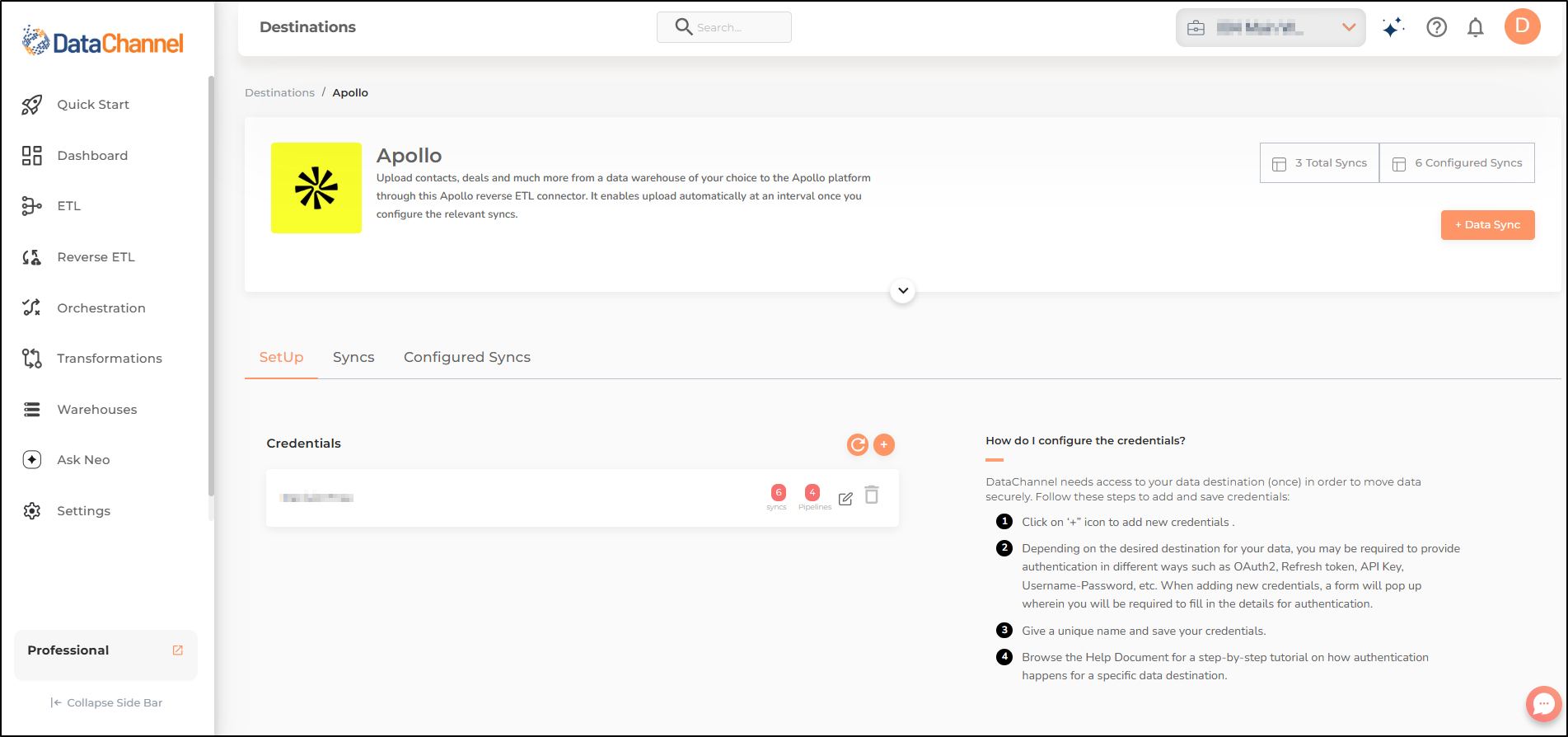1568x737 pixels.
Task: Refresh the credentials list
Action: [858, 445]
